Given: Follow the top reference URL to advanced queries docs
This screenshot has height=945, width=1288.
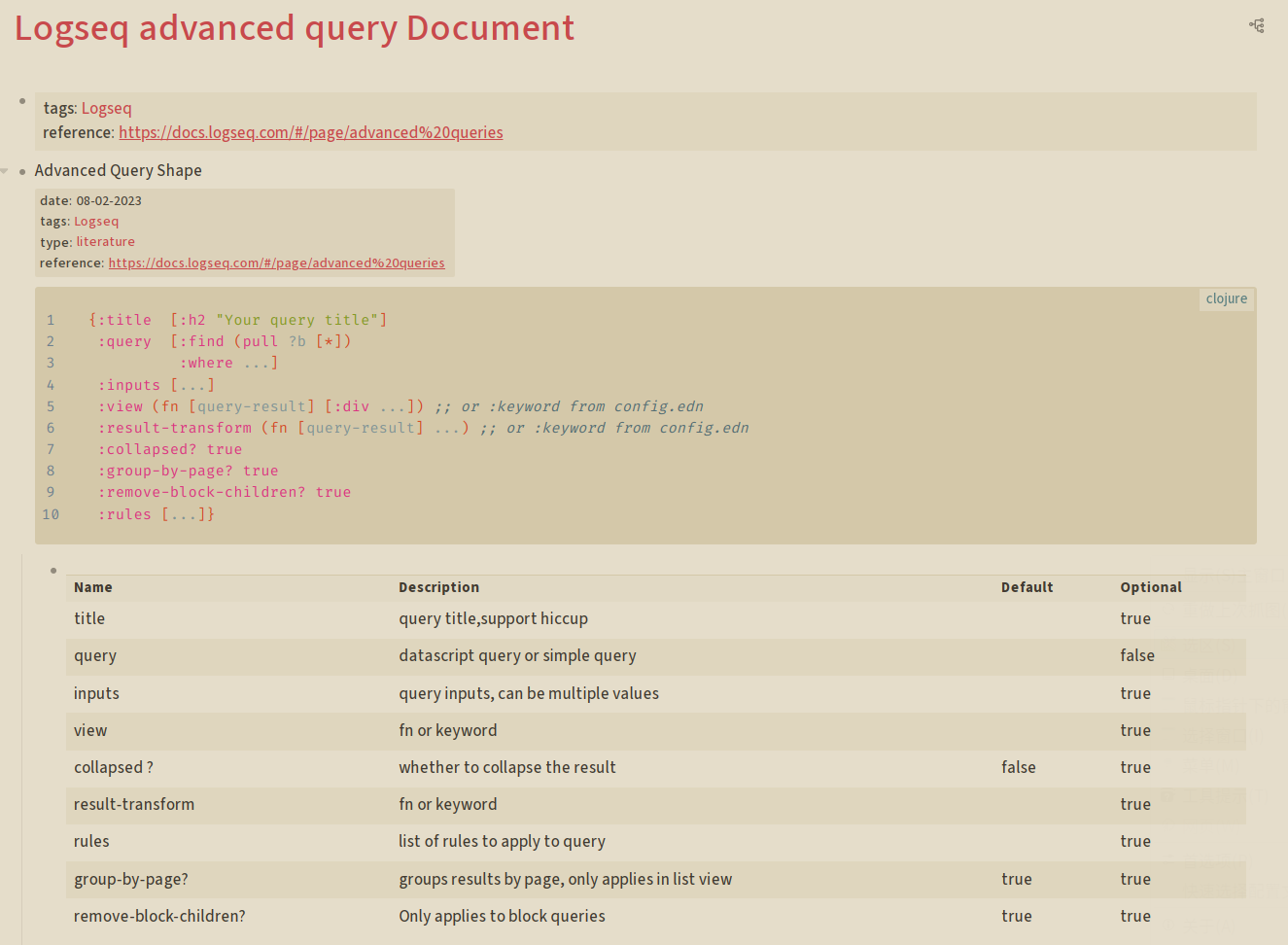Looking at the screenshot, I should tap(310, 132).
